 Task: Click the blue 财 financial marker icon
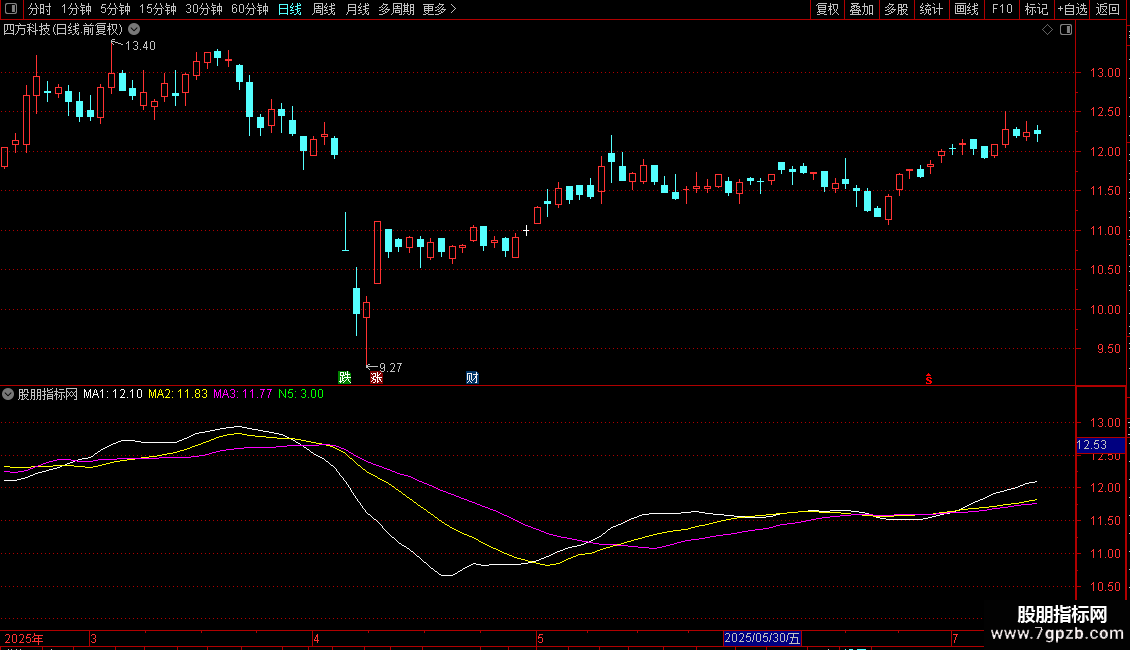(x=472, y=378)
